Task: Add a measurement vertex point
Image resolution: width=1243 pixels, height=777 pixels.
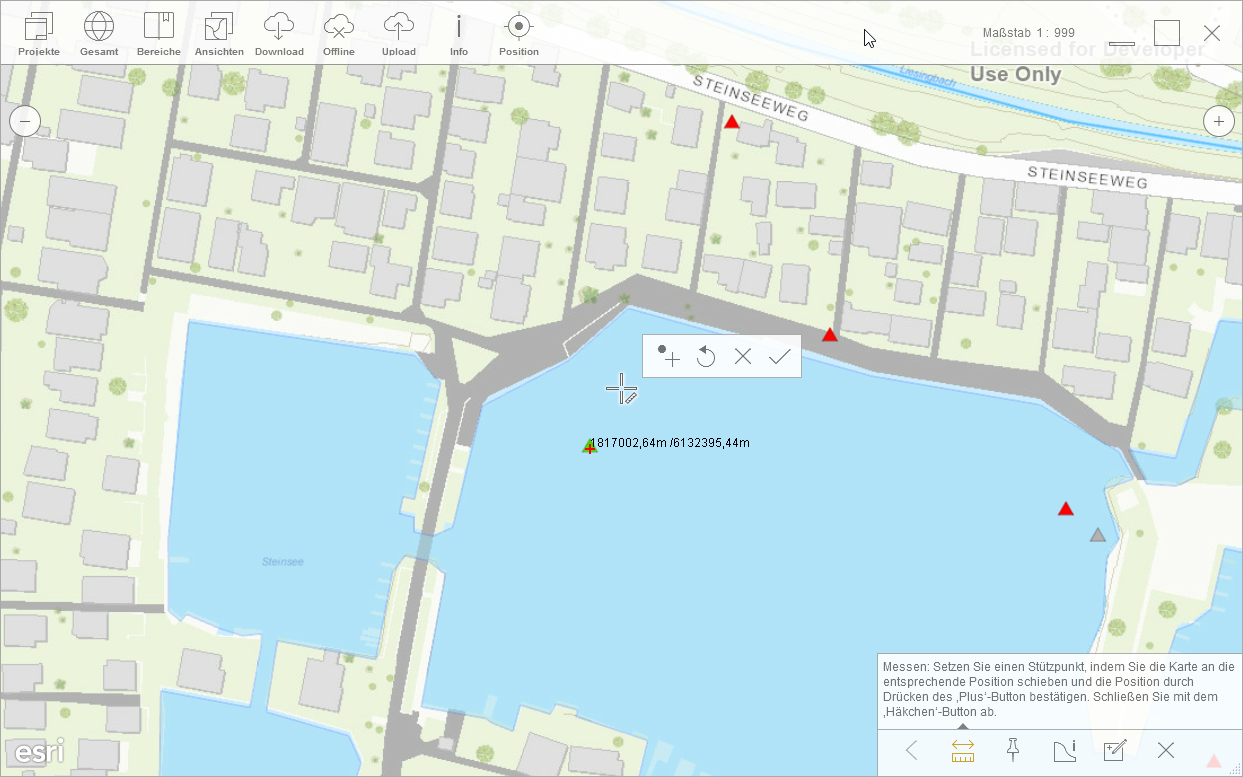Action: [668, 356]
